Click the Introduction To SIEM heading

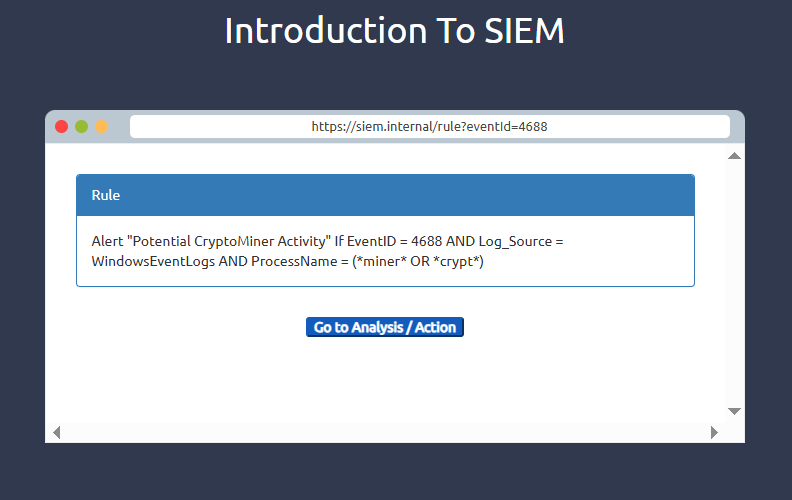(x=395, y=31)
